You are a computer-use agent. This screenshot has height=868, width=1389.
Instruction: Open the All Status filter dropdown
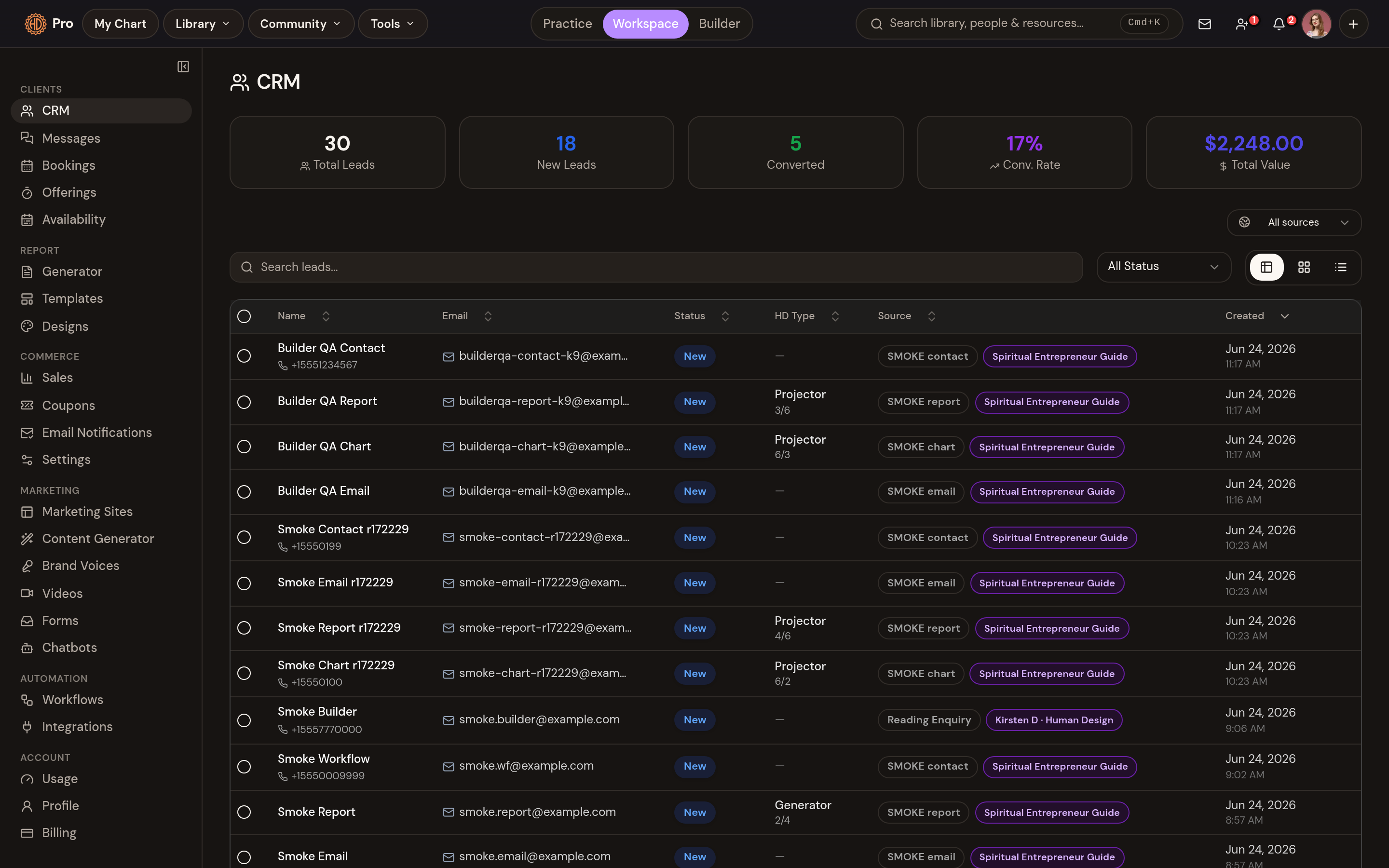tap(1163, 267)
